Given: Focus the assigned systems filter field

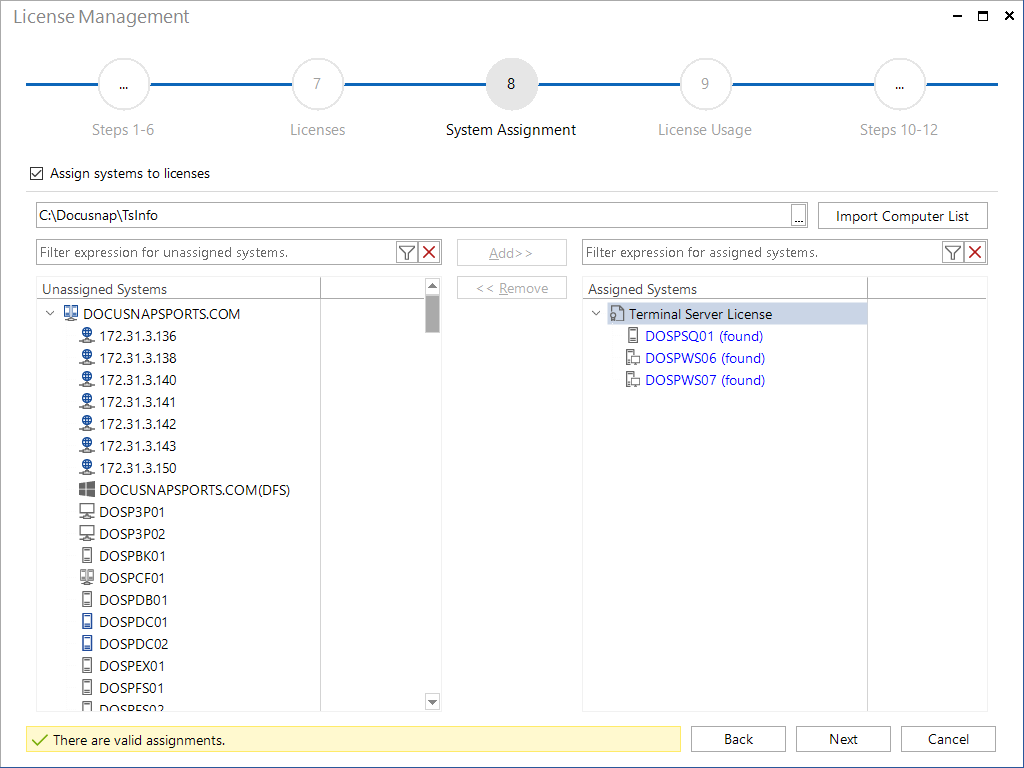Looking at the screenshot, I should click(x=762, y=252).
